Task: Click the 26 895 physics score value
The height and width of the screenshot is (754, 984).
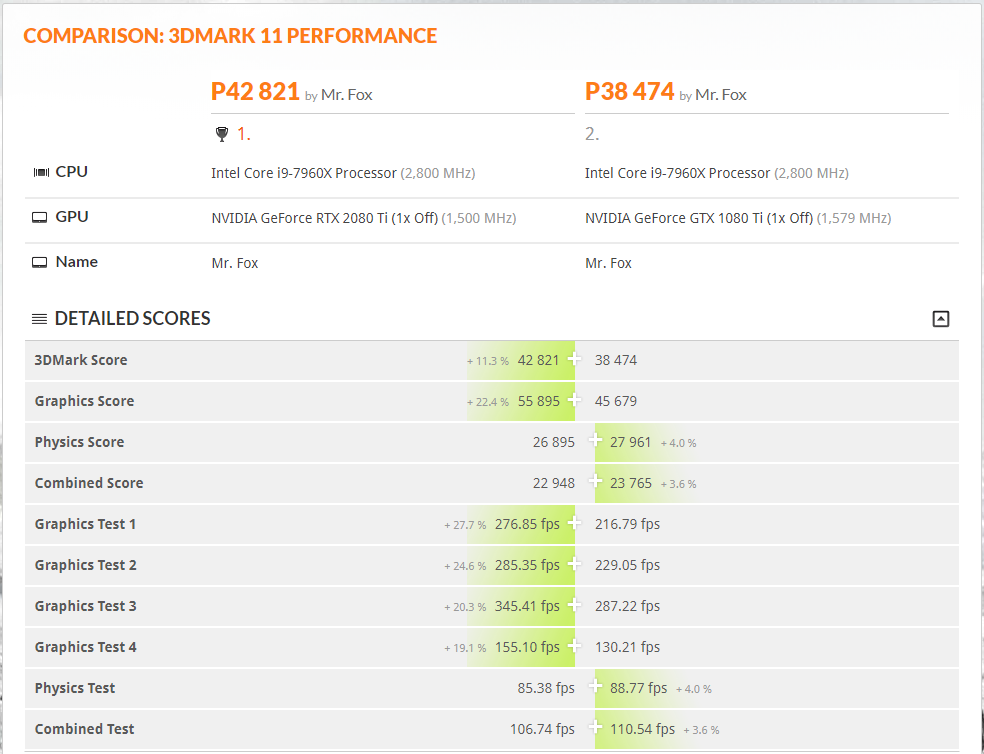Action: click(554, 442)
